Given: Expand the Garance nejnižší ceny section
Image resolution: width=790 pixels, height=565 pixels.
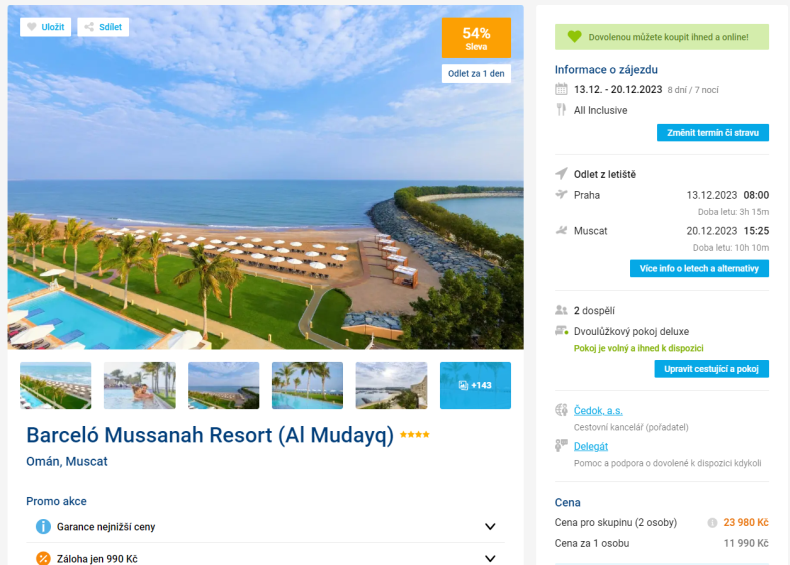Looking at the screenshot, I should click(490, 527).
